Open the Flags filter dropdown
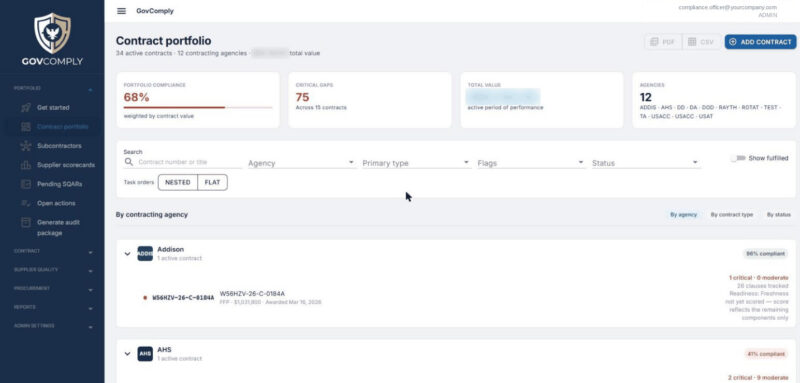800x383 pixels. (x=531, y=163)
